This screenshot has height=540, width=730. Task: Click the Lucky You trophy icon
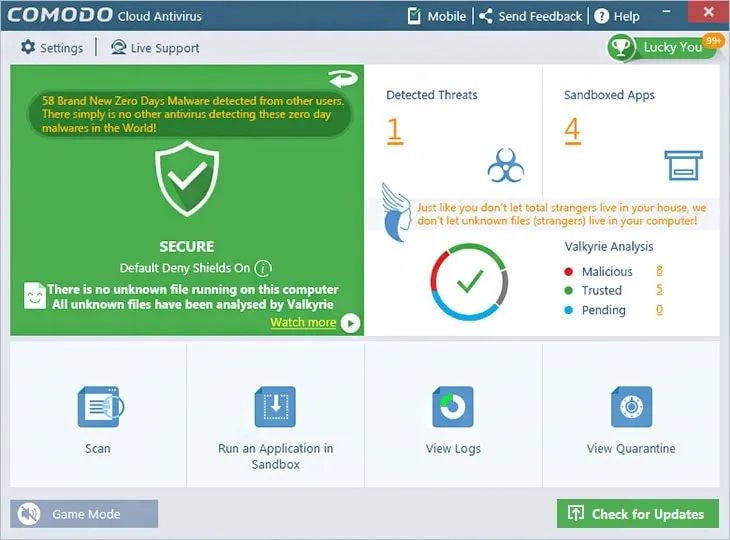tap(621, 47)
